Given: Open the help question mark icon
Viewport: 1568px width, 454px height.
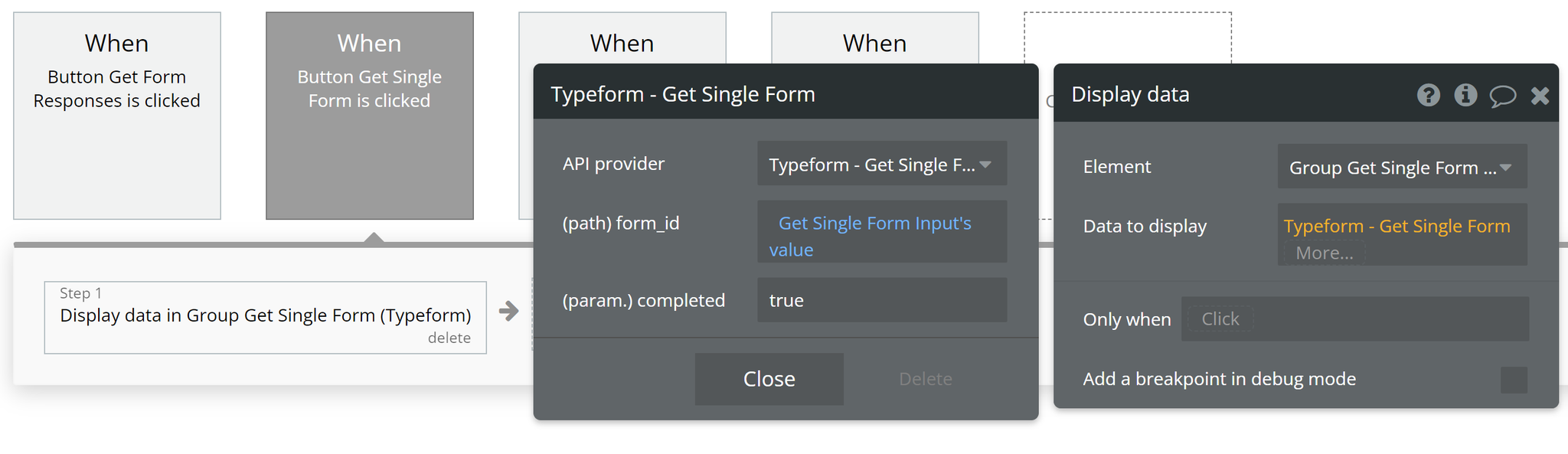Looking at the screenshot, I should click(x=1428, y=95).
